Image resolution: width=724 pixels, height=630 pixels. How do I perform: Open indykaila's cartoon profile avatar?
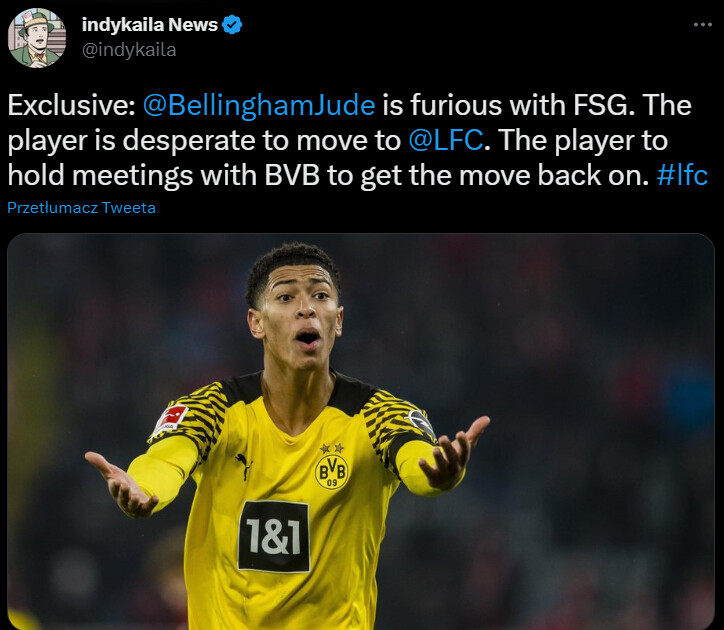pos(37,38)
